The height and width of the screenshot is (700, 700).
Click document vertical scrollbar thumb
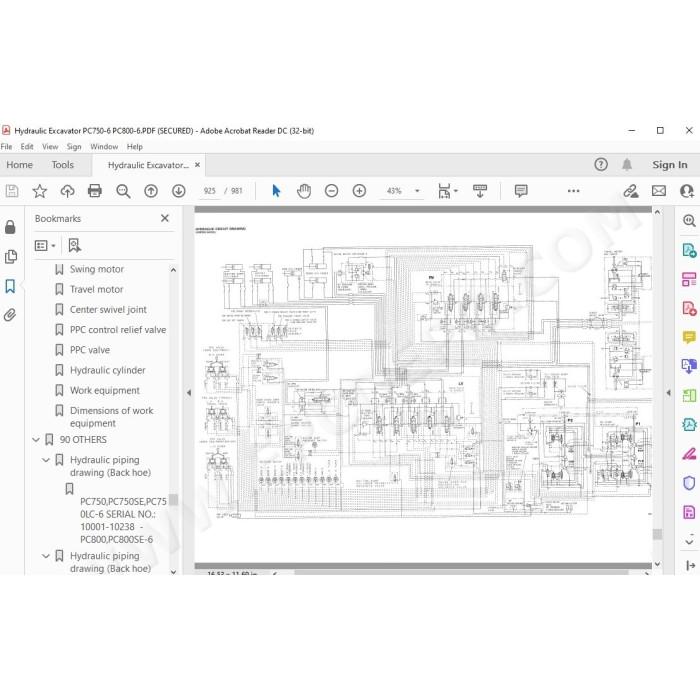[x=658, y=534]
